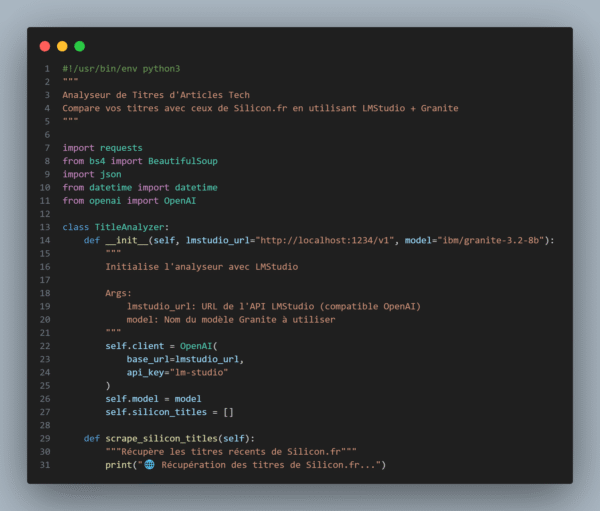Click the green maximize dot

[x=79, y=46]
